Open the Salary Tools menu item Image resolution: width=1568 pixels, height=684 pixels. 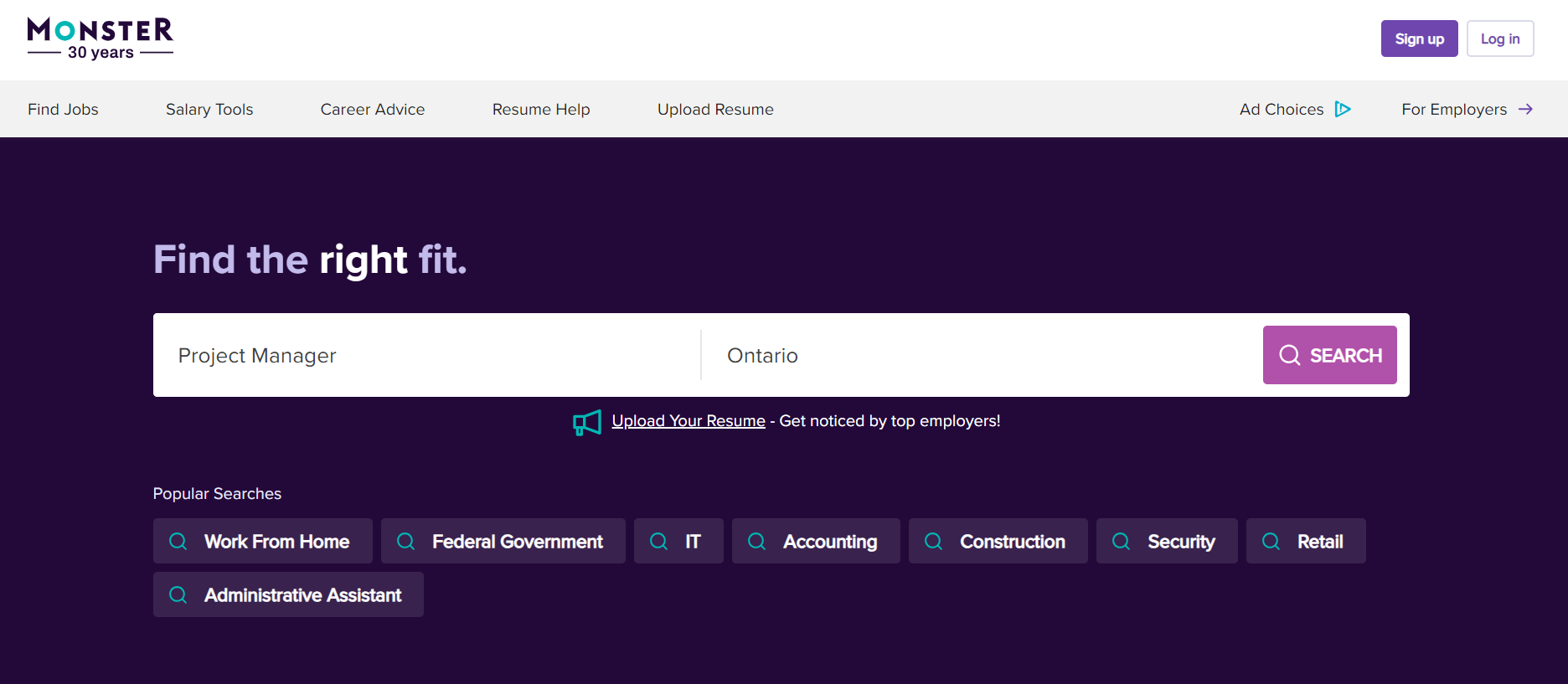click(x=209, y=109)
